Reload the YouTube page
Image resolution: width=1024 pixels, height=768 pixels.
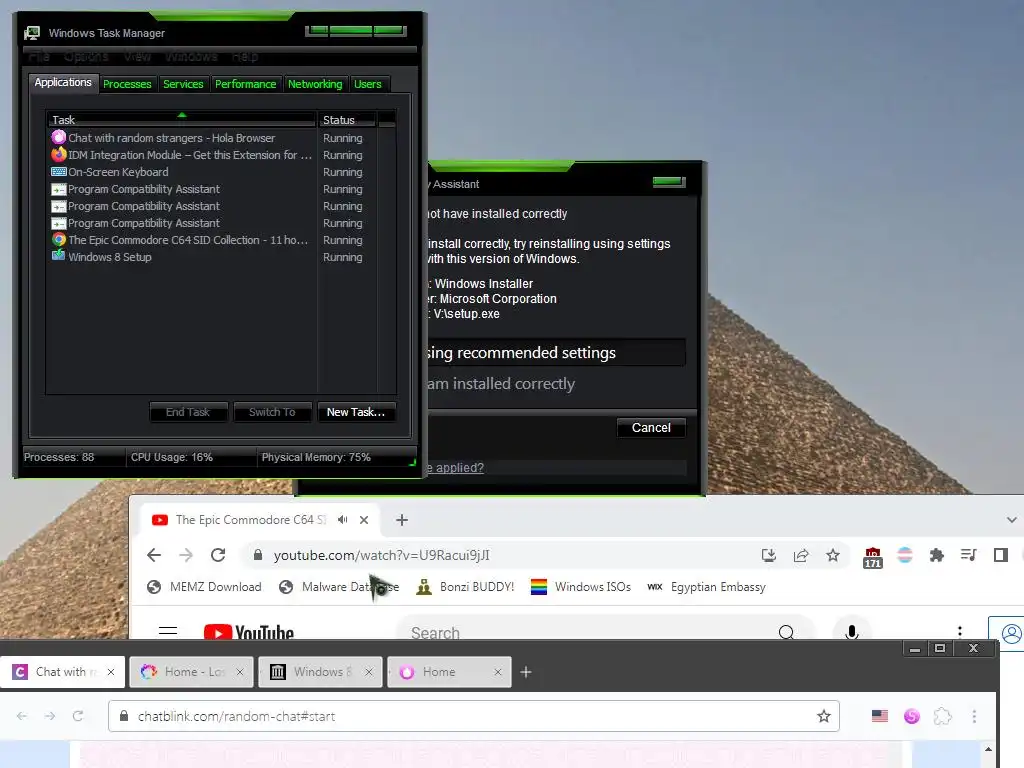coord(218,555)
